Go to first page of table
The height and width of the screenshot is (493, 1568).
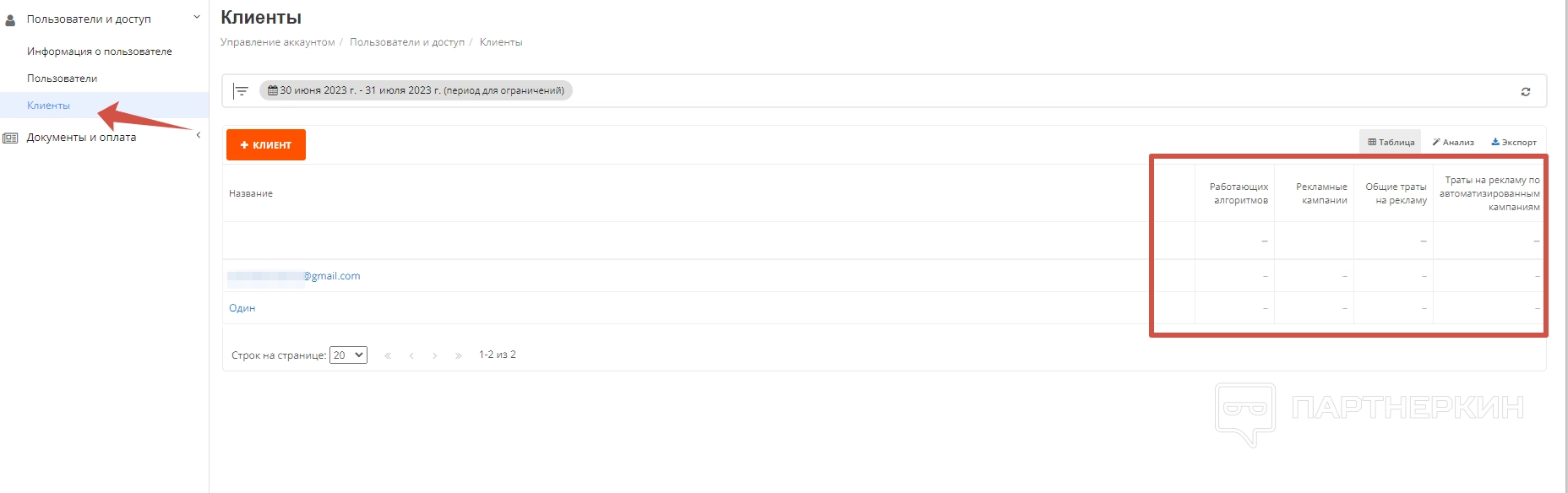(x=388, y=355)
